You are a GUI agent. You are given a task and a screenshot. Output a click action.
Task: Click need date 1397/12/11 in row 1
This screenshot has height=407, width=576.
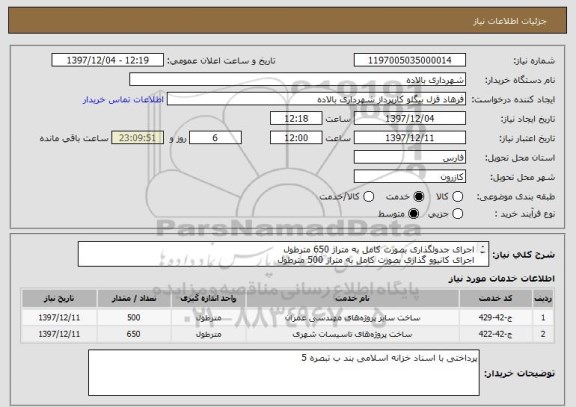(59, 317)
